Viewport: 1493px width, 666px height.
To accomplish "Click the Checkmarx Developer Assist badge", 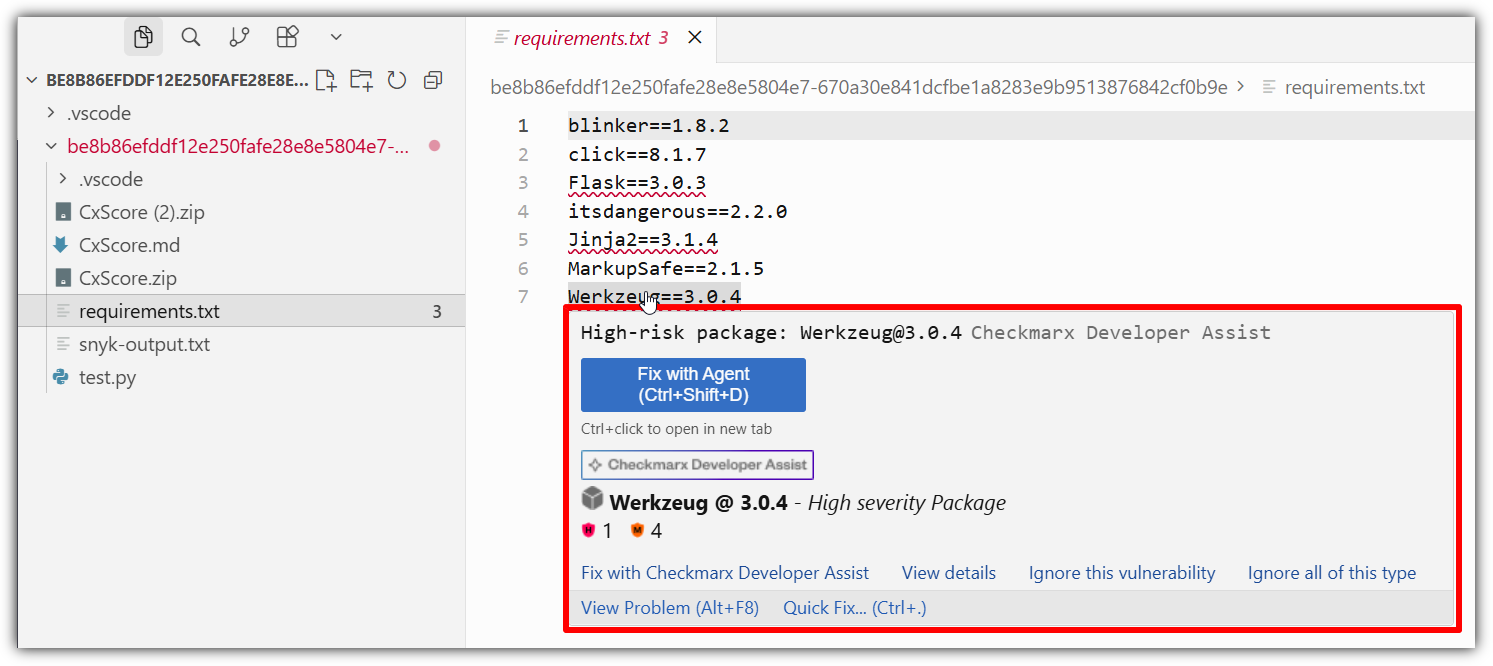I will pos(697,465).
